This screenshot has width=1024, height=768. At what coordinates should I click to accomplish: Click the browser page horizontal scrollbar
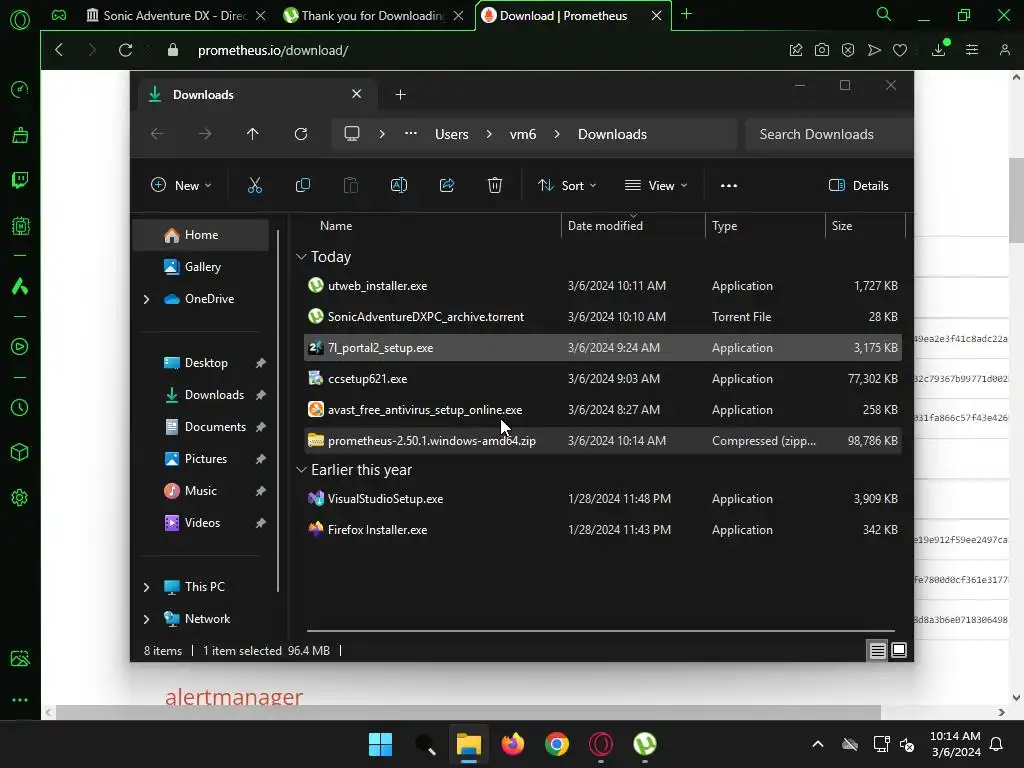[x=468, y=712]
